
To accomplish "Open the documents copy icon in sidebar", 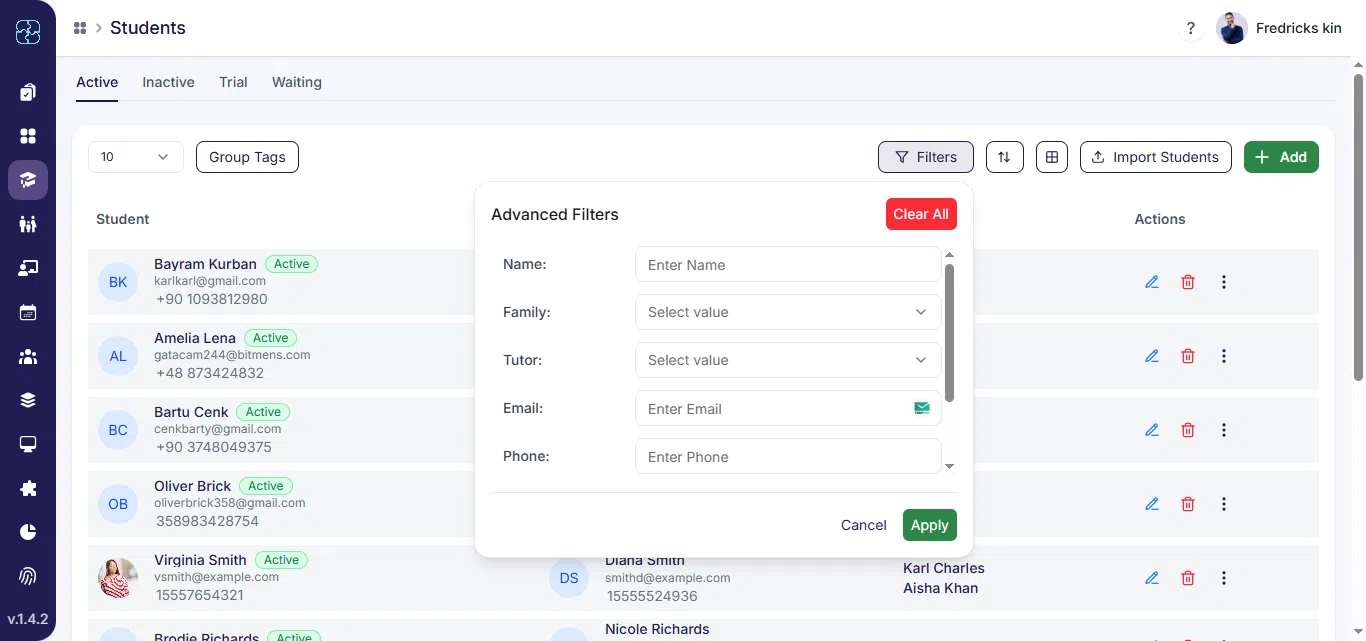I will (x=28, y=92).
